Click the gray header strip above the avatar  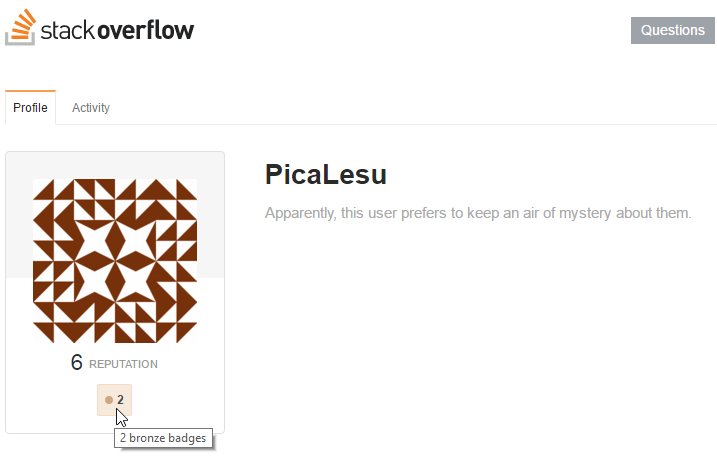115,165
